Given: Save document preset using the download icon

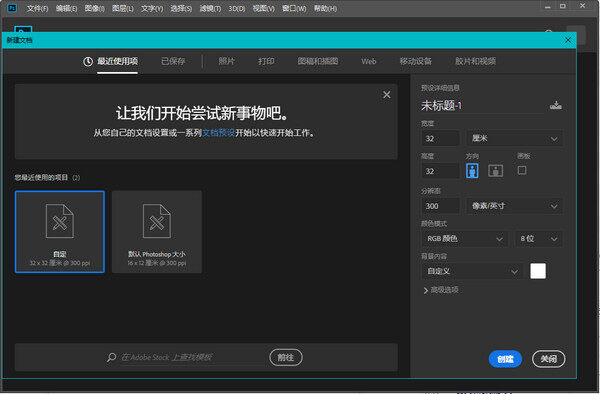Looking at the screenshot, I should [556, 105].
